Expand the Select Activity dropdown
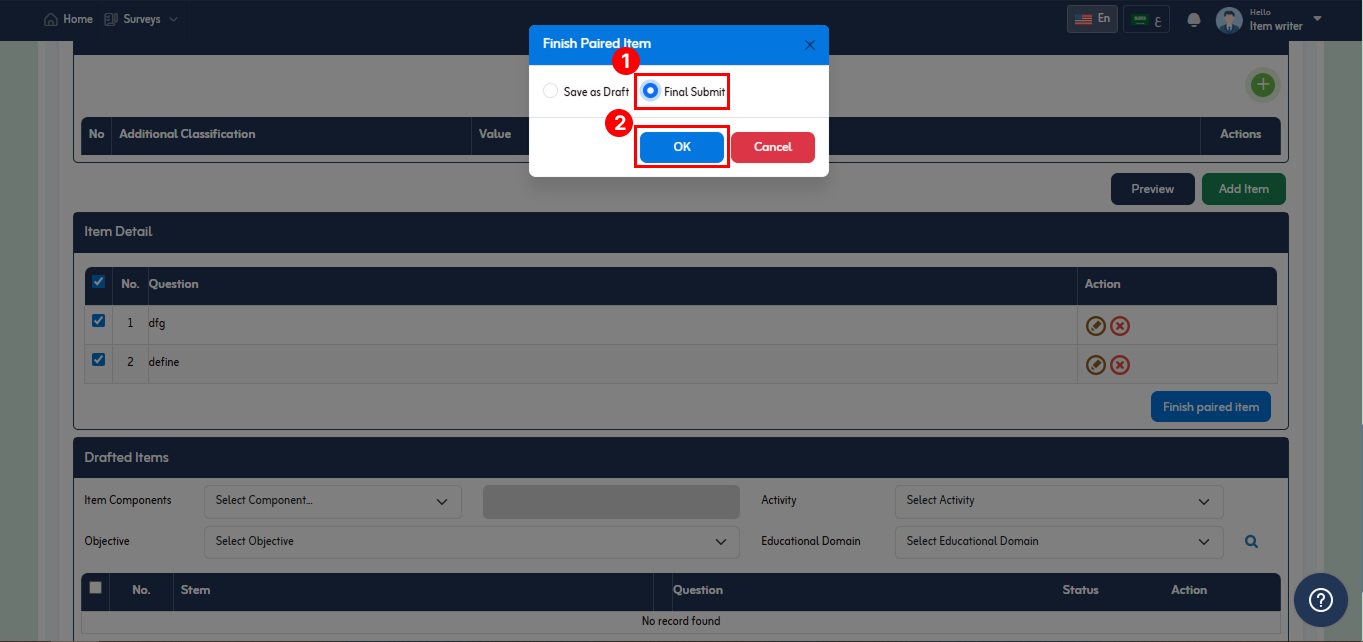Screen dimensions: 1363x642 click(x=1059, y=501)
